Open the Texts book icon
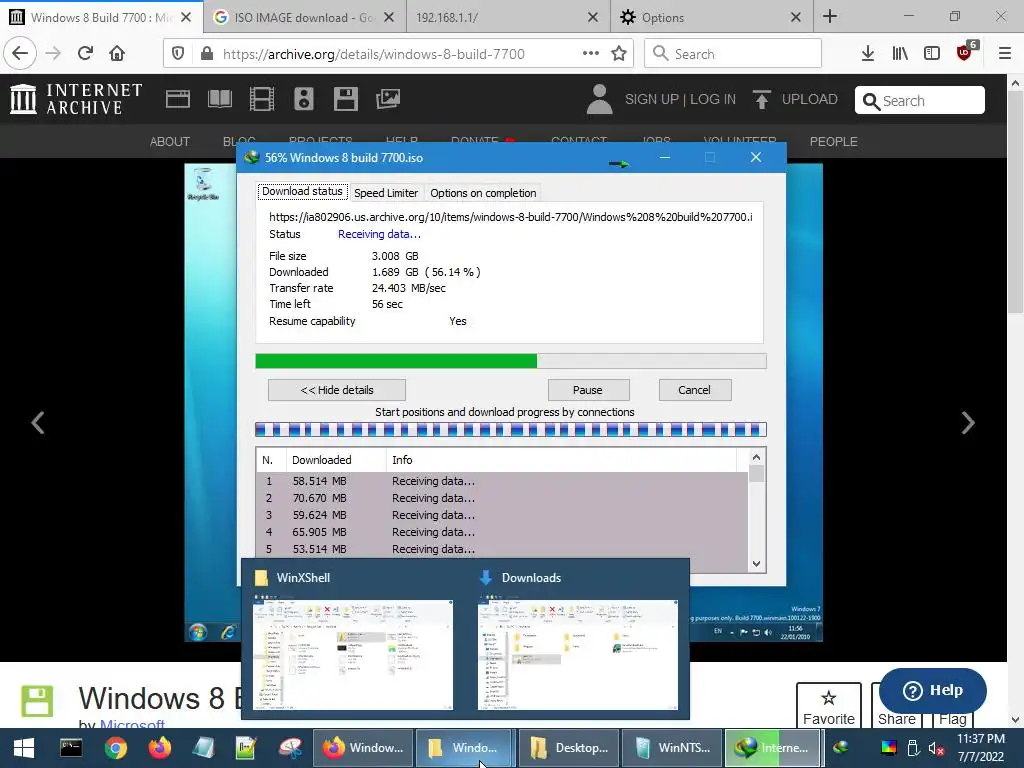This screenshot has height=768, width=1024. (219, 99)
